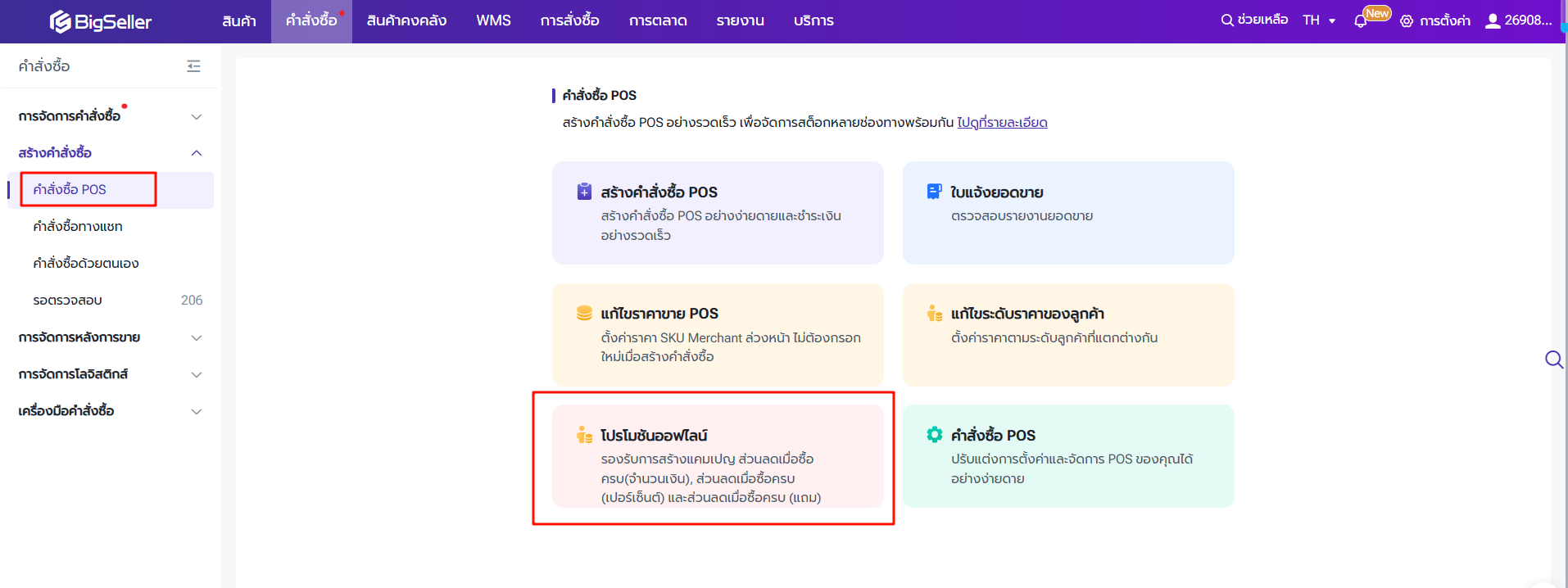This screenshot has width=1568, height=588.
Task: Click the BigSeller logo
Action: click(101, 21)
